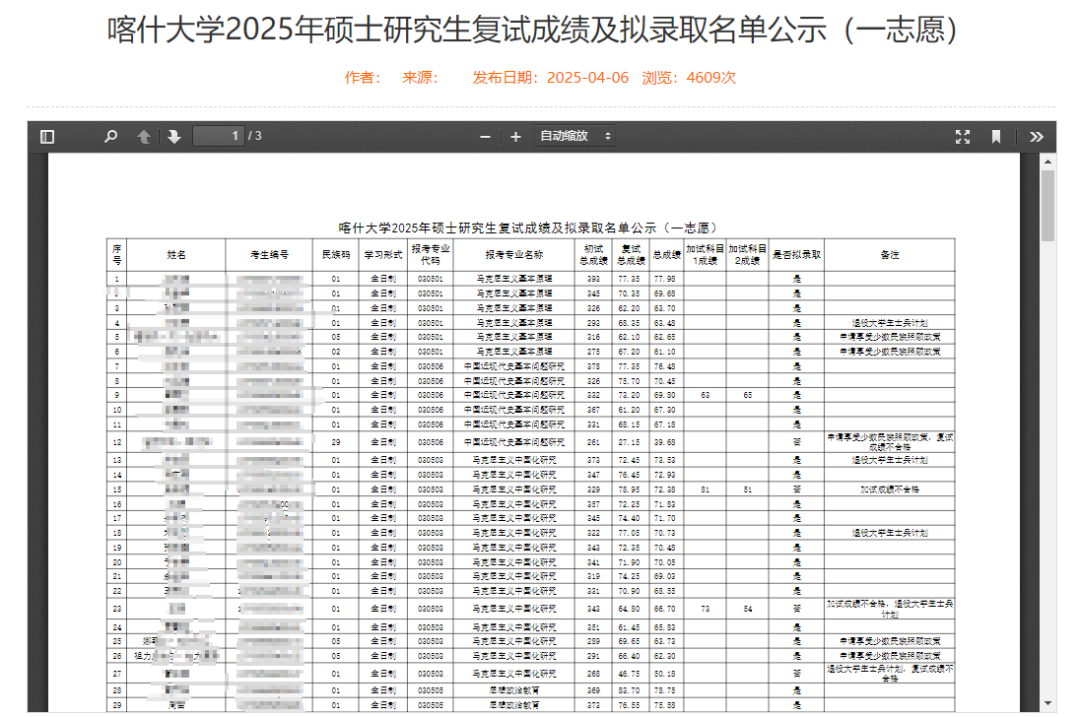Viewport: 1080px width, 717px height.
Task: Click row 4 remark 退役大学生士兵计划
Action: click(889, 323)
